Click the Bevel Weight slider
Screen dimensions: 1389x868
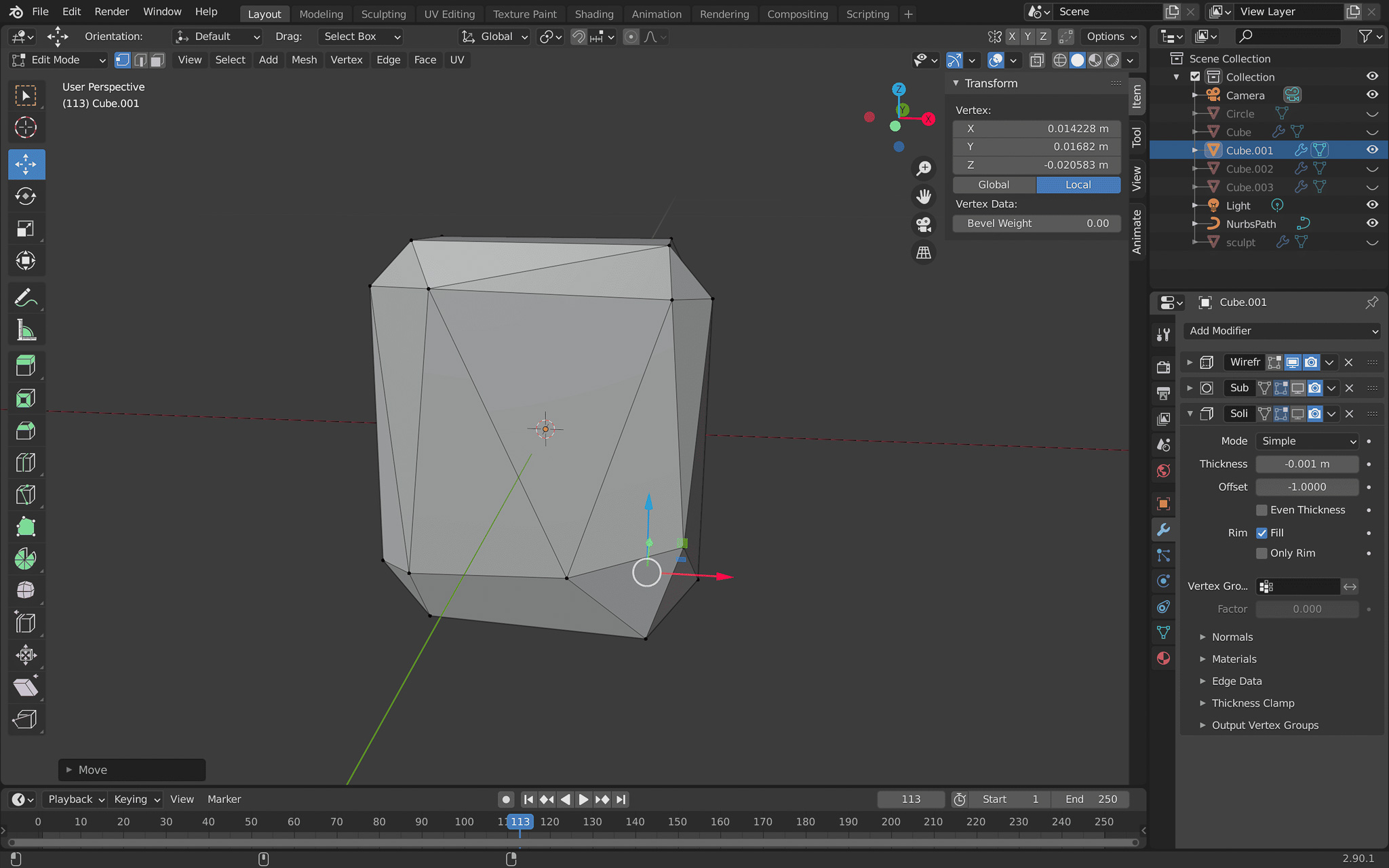pos(1036,223)
